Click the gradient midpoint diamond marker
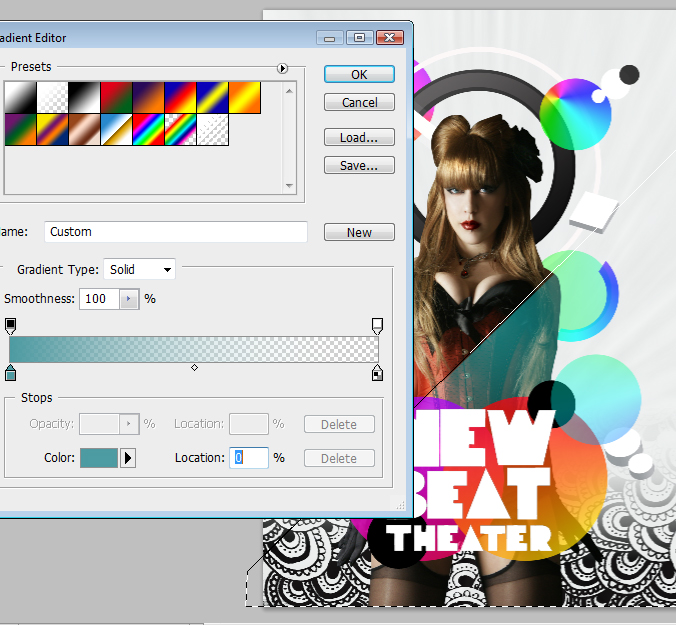This screenshot has width=676, height=625. click(x=194, y=368)
